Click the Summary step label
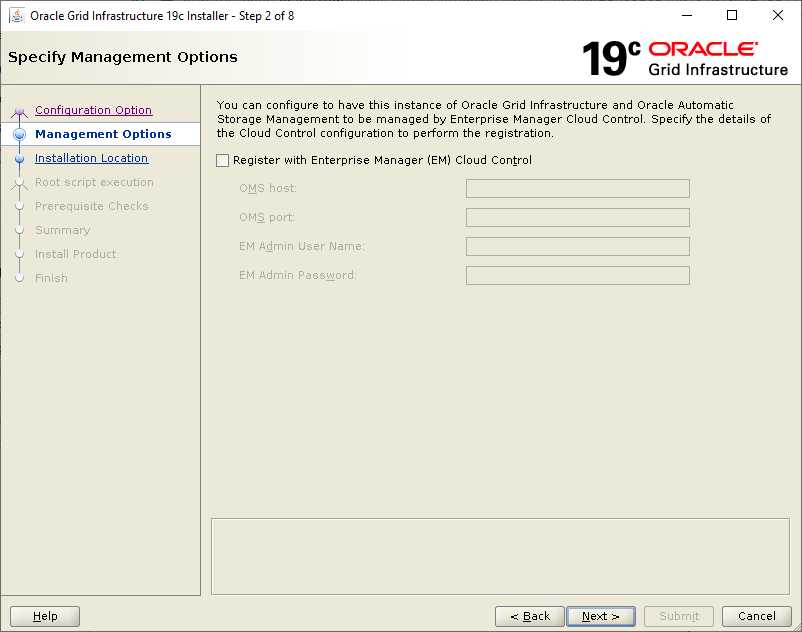The image size is (802, 632). tap(62, 230)
